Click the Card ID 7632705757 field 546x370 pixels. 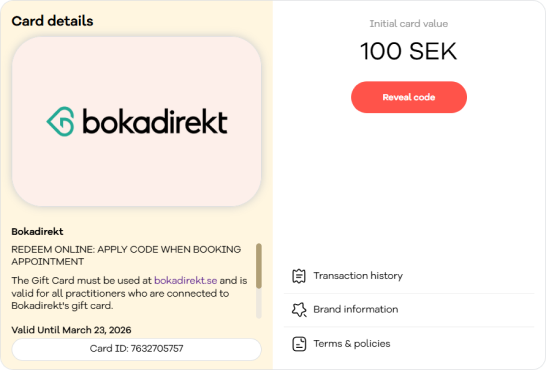point(136,349)
